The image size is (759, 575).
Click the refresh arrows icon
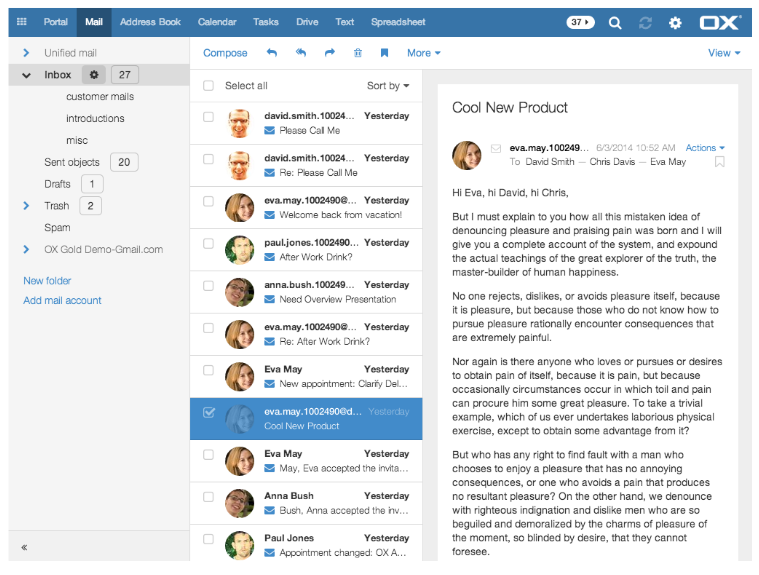click(645, 22)
